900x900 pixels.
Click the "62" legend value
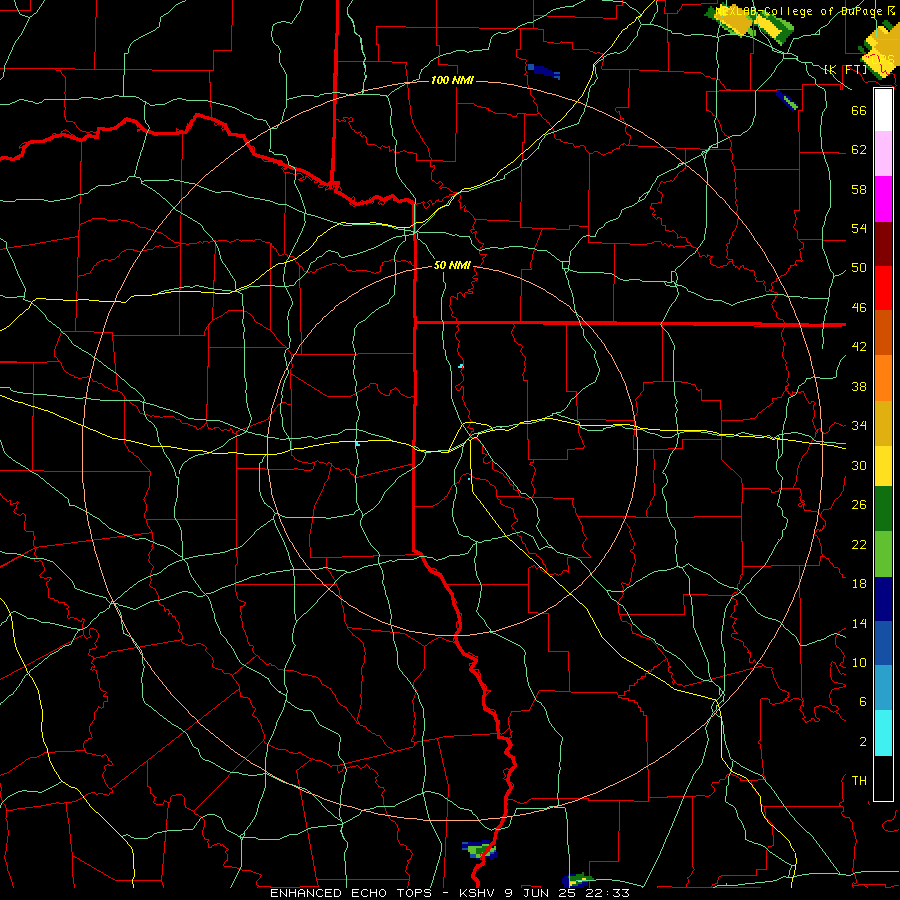[x=859, y=149]
